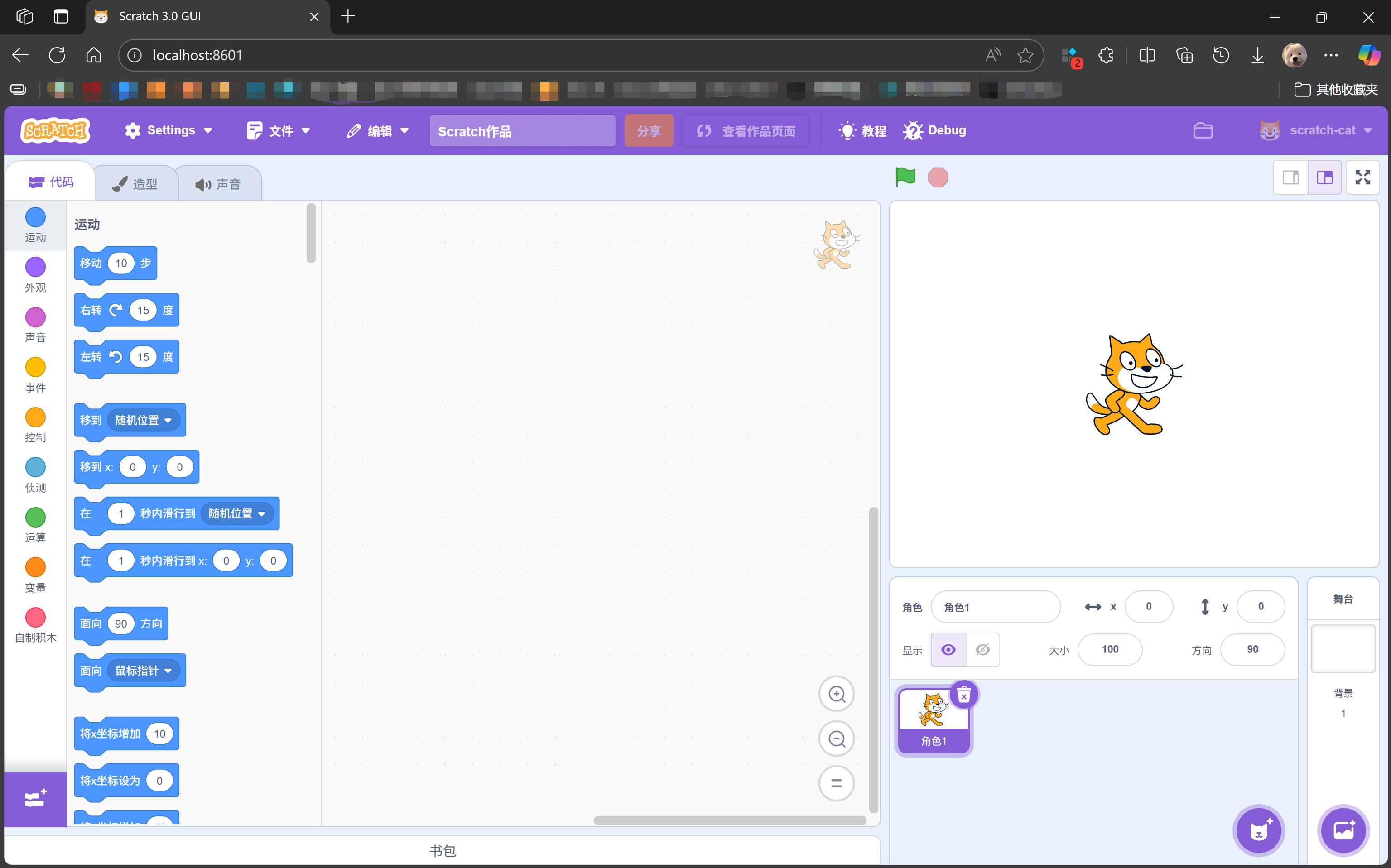
Task: Click the 分享 button
Action: click(649, 131)
